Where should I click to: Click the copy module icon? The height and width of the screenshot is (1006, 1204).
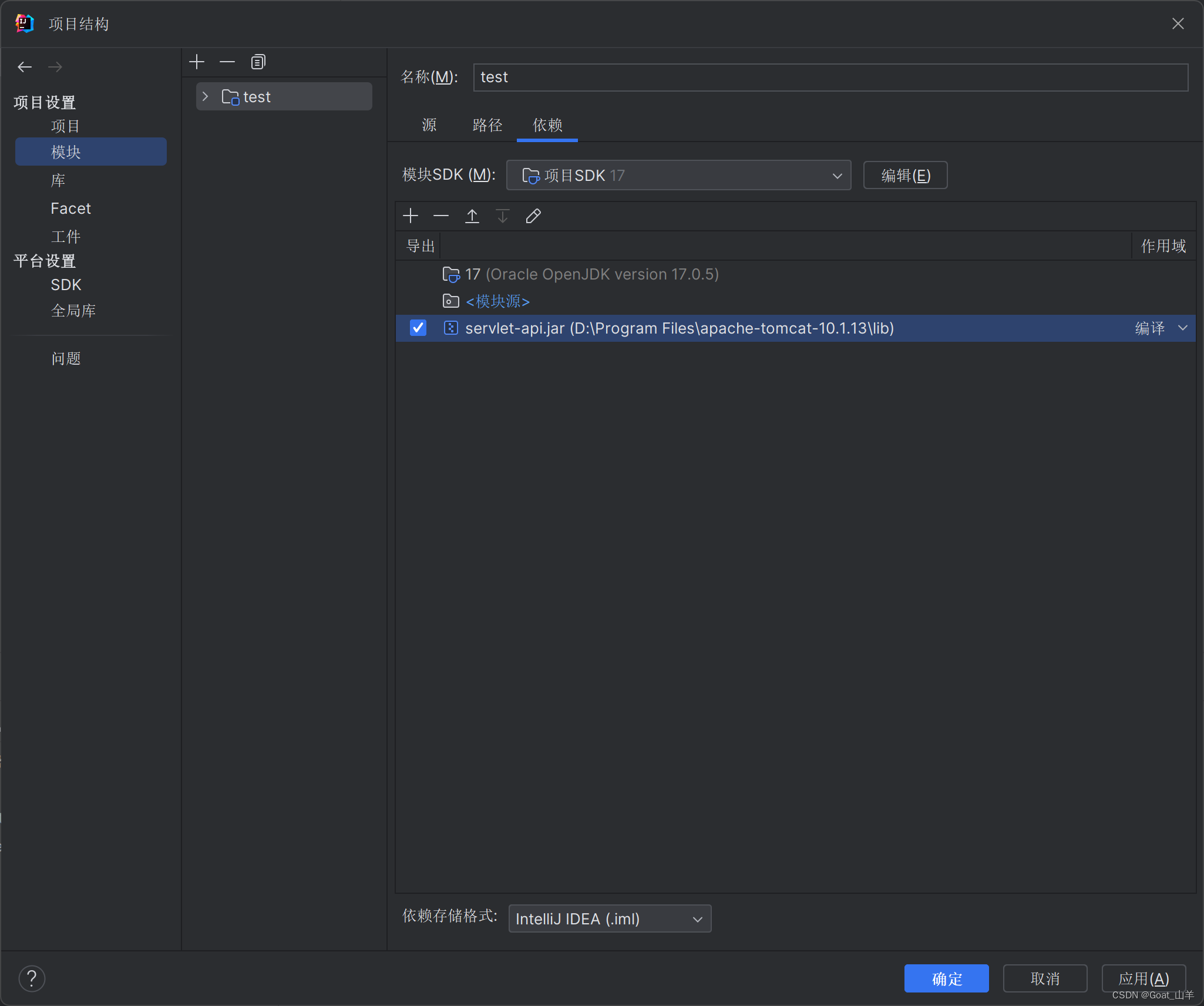pos(258,62)
